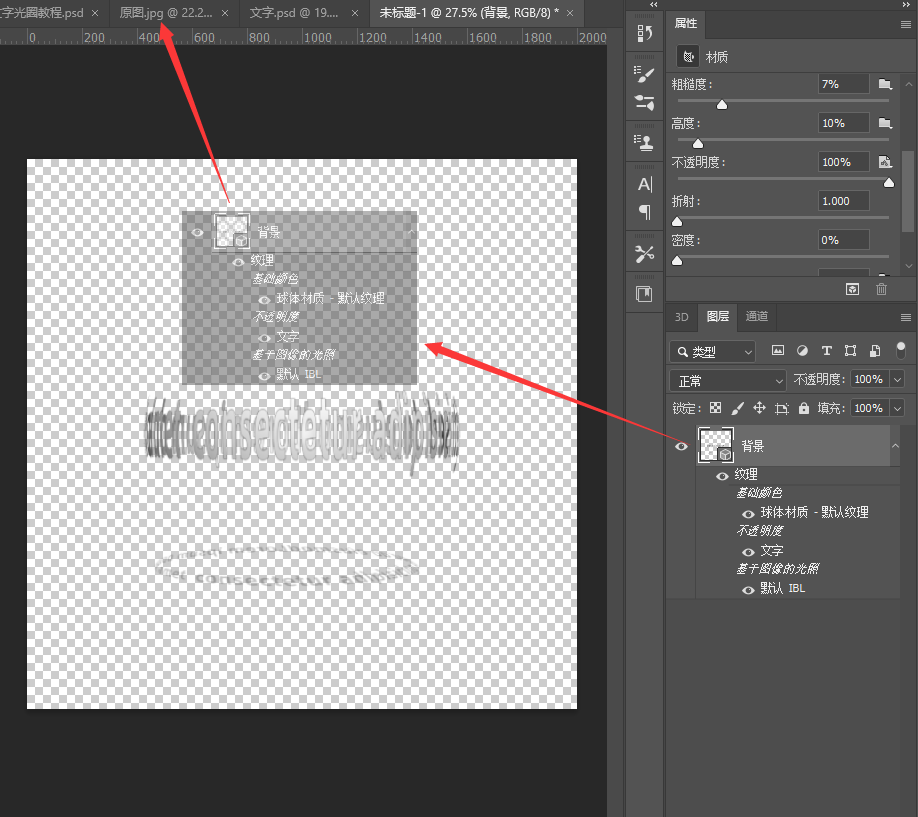Click the Properties panel trash icon
The height and width of the screenshot is (817, 918).
pos(881,289)
